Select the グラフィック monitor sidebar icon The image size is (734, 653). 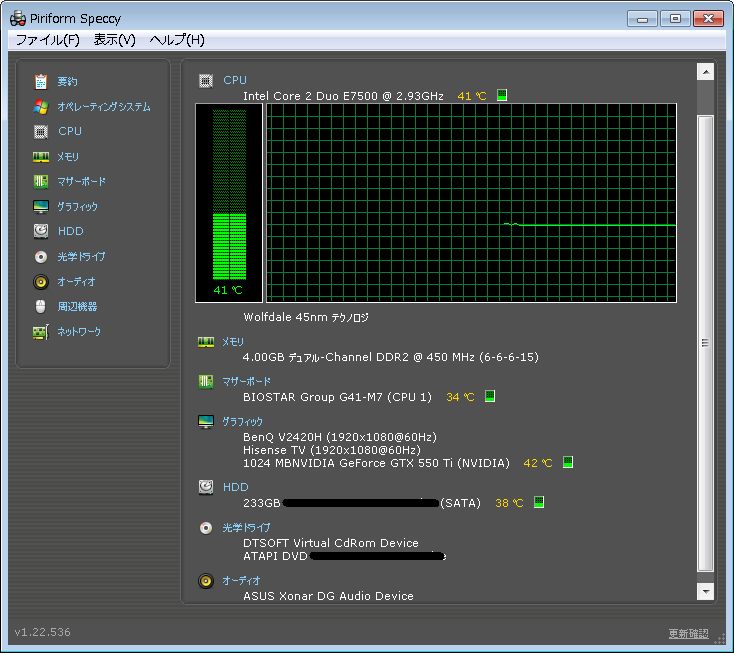[x=41, y=206]
